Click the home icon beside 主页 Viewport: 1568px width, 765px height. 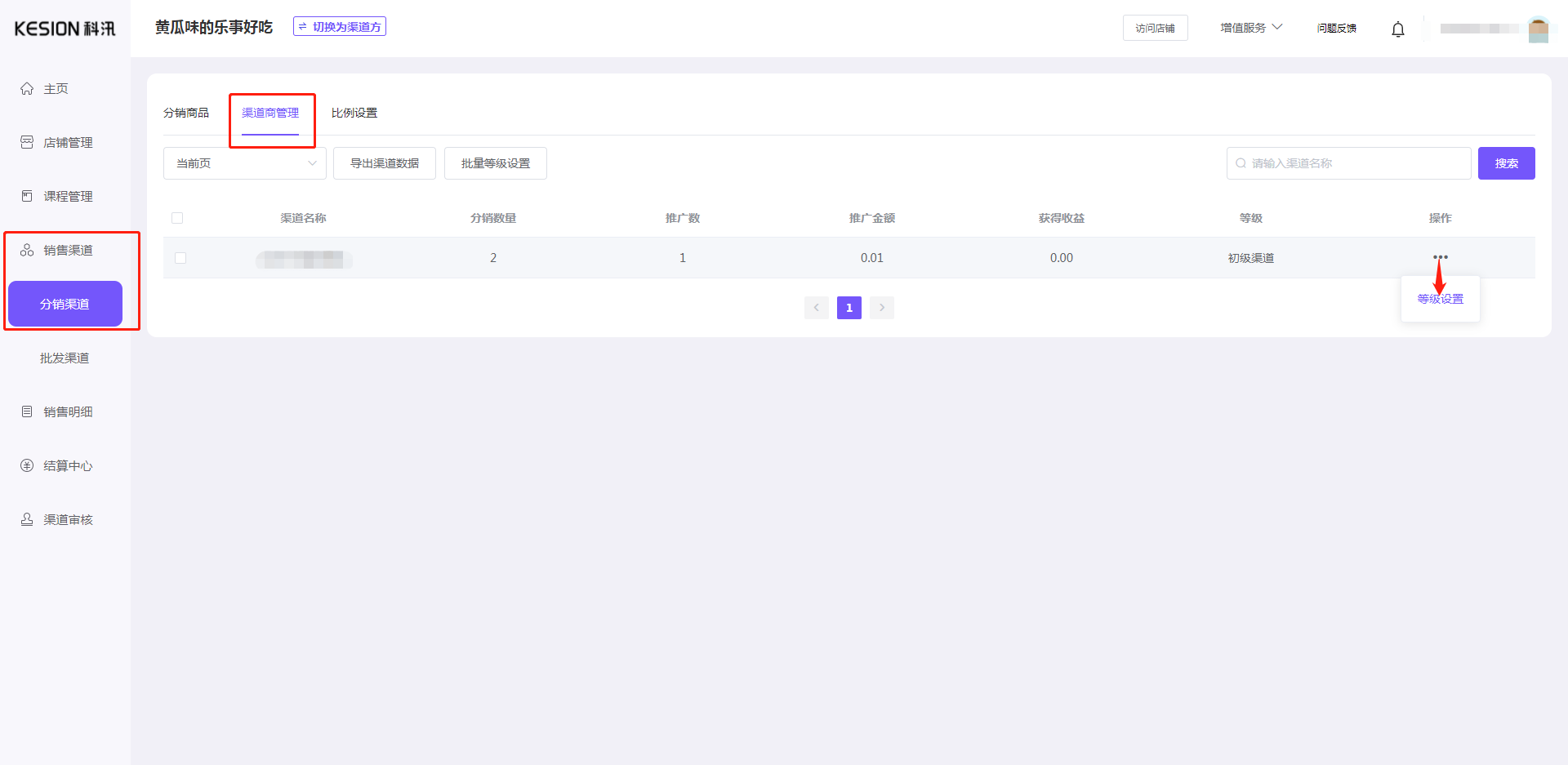coord(27,89)
